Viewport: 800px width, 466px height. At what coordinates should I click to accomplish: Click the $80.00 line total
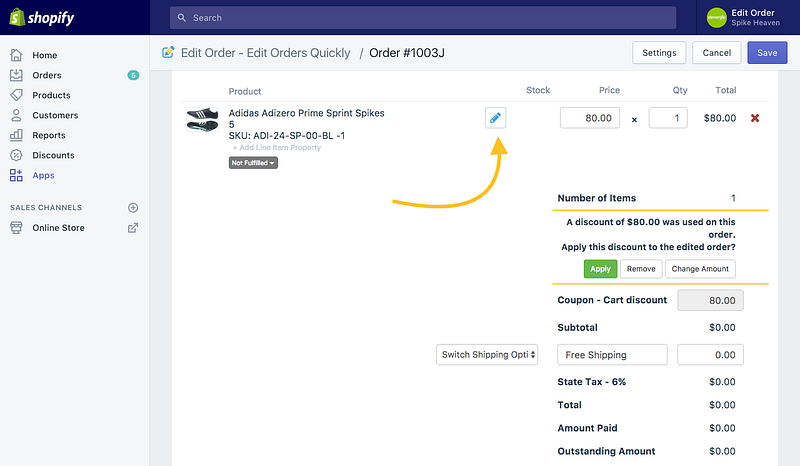(x=719, y=118)
